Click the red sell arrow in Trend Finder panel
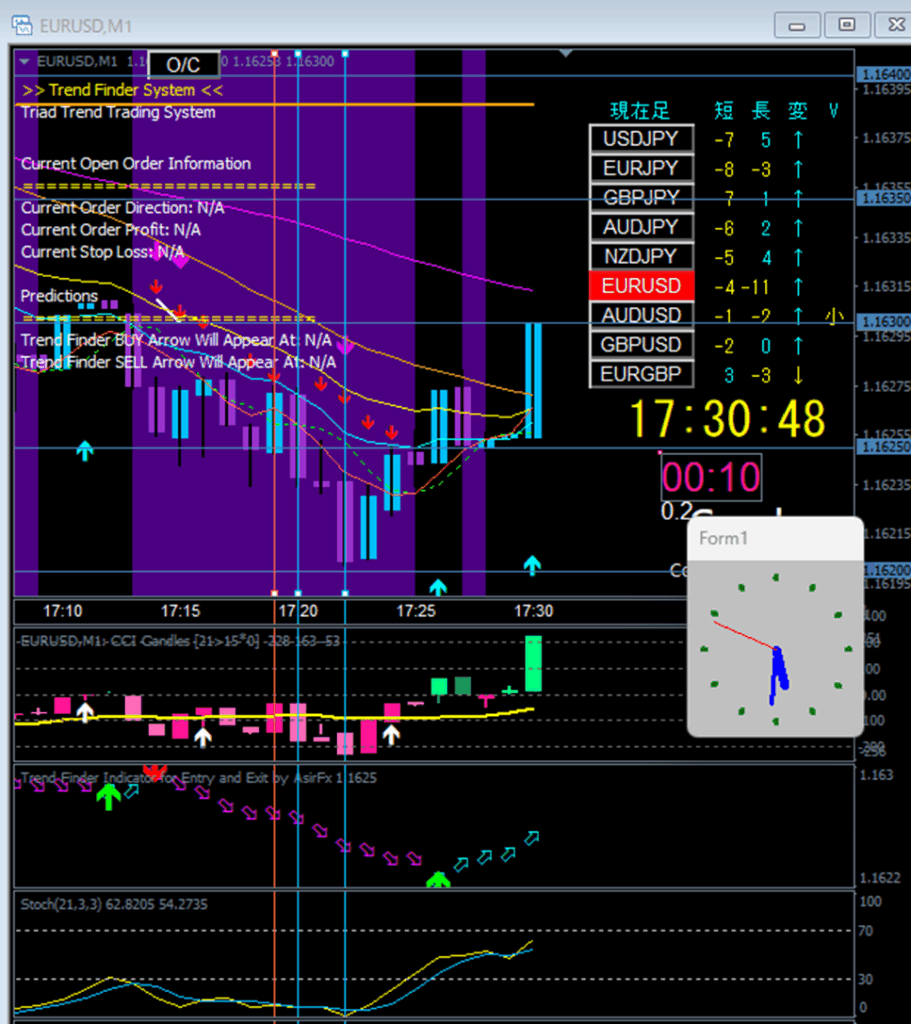Viewport: 911px width, 1024px height. point(153,771)
